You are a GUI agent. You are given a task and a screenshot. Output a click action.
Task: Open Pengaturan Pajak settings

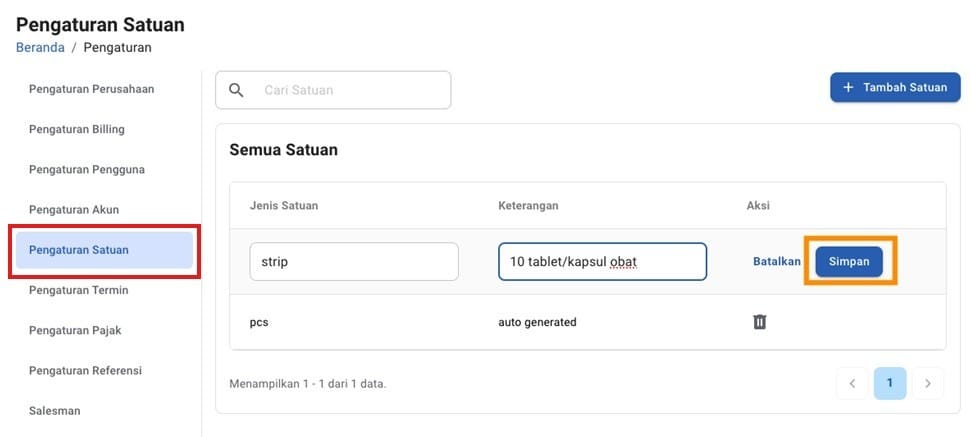coord(75,330)
